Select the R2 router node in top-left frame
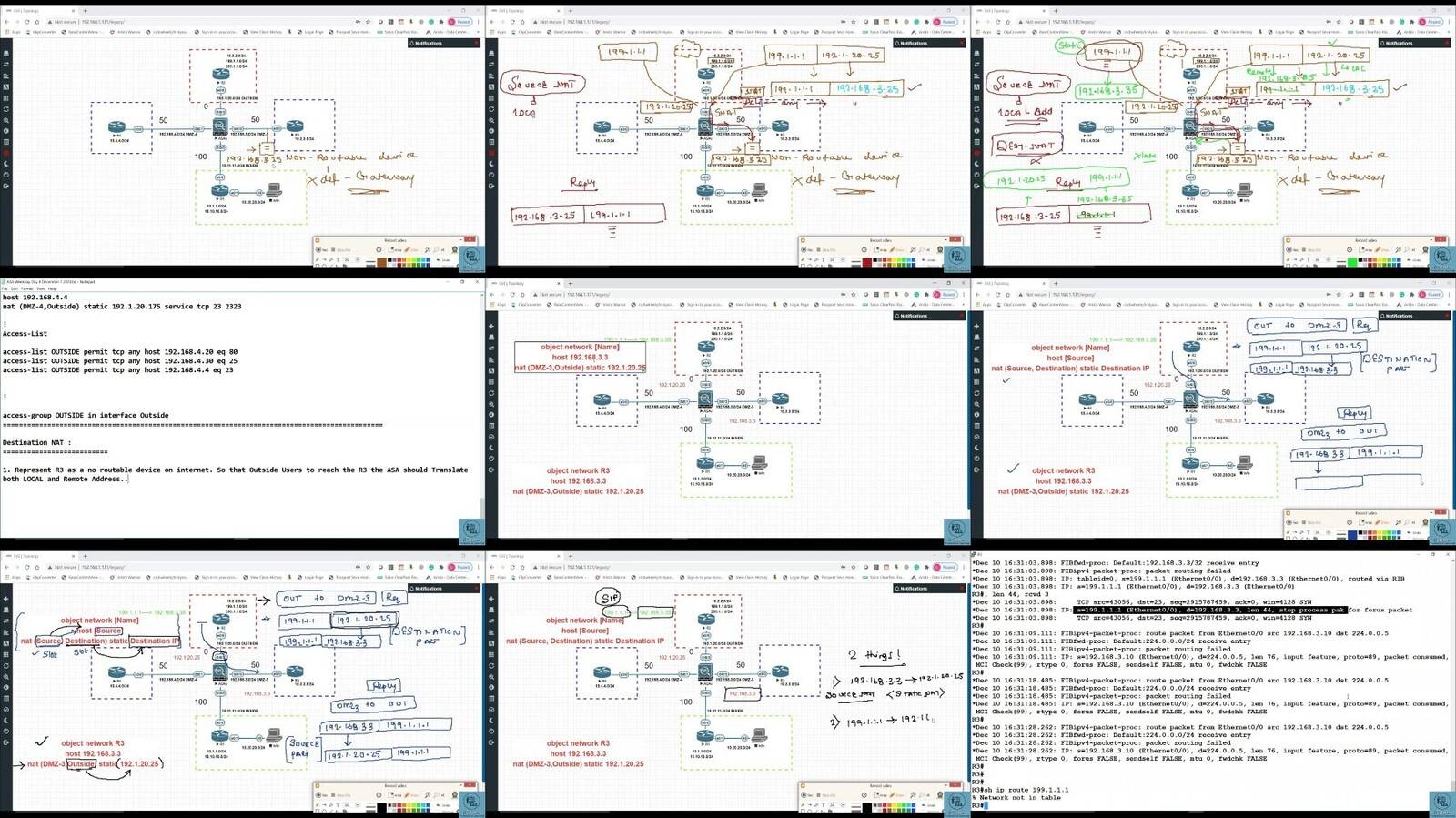Viewport: 1456px width, 818px height. (x=219, y=75)
